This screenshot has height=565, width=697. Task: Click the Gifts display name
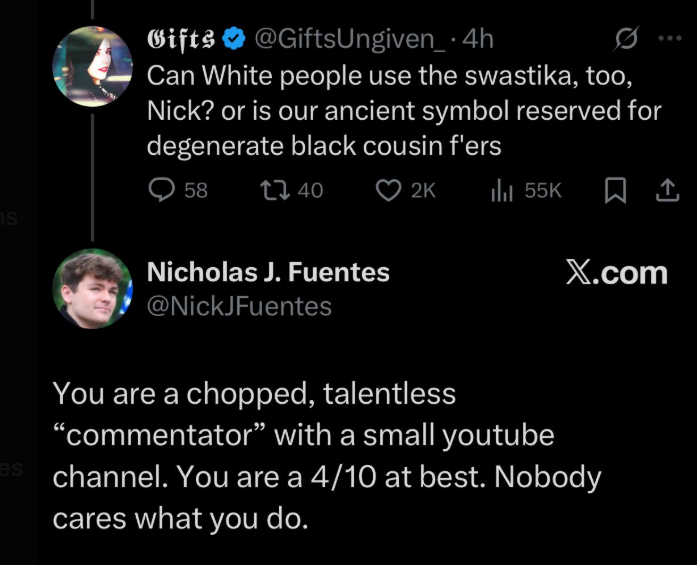(183, 41)
